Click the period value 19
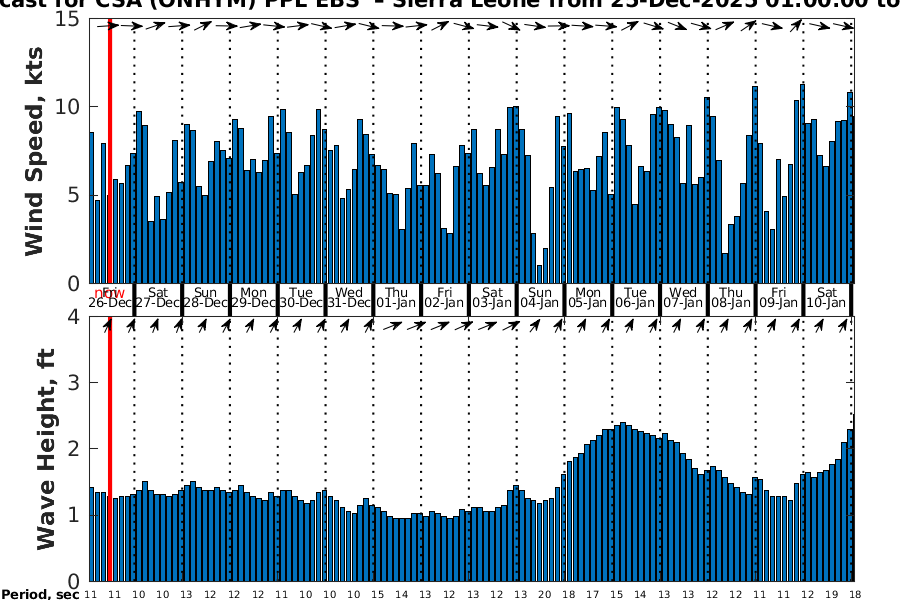This screenshot has height=600, width=900. 829,594
